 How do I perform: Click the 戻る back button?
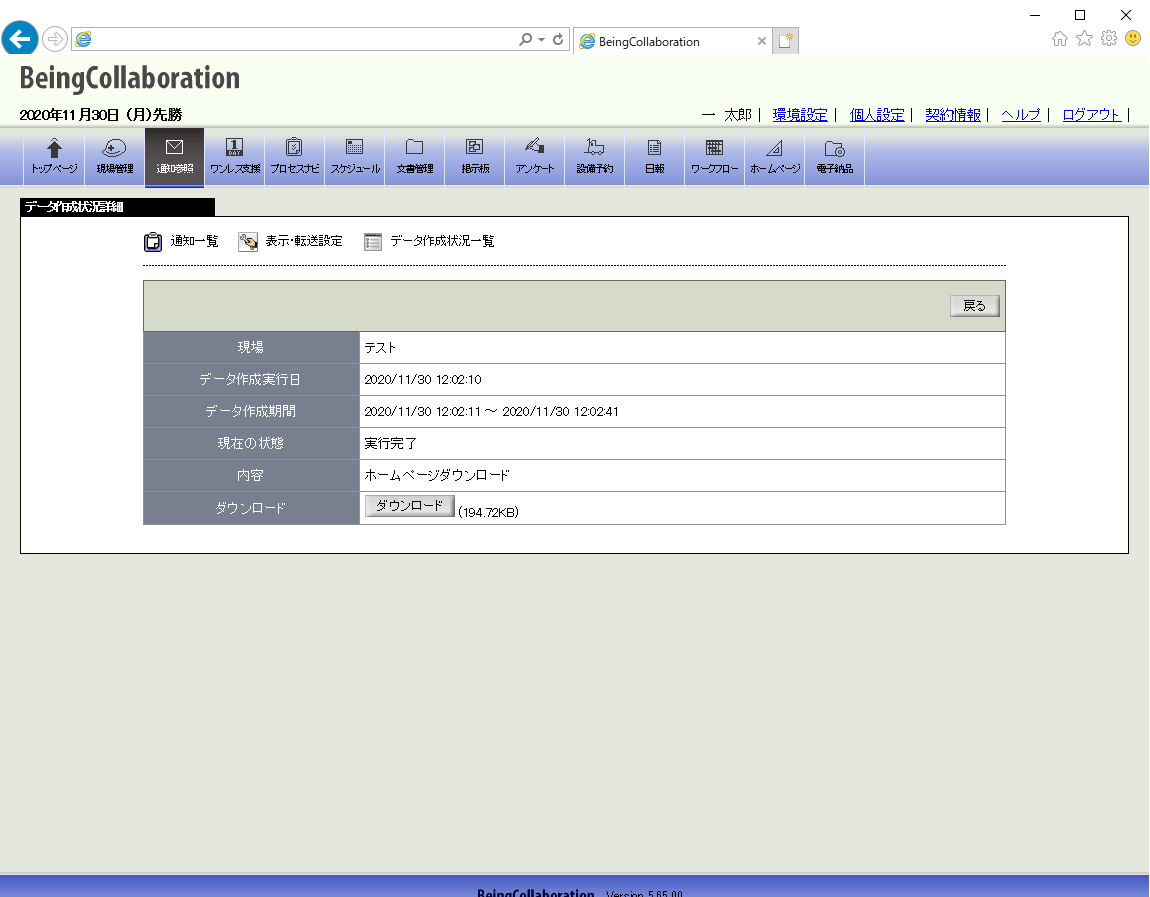coord(975,306)
